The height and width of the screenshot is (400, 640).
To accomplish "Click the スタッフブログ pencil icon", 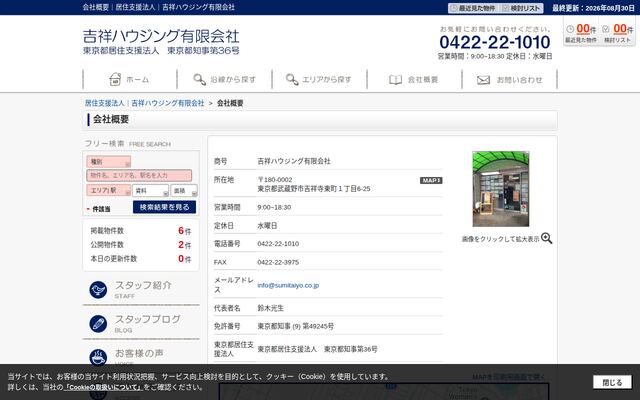I will [x=98, y=324].
